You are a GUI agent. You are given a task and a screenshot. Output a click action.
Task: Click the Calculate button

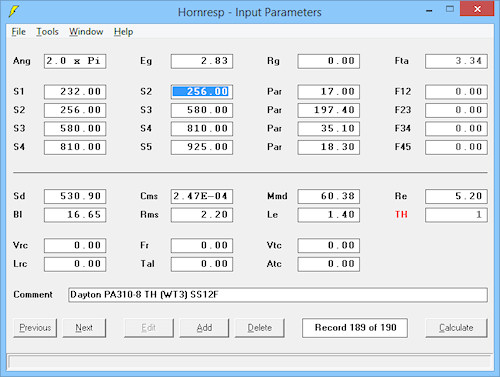tap(456, 328)
